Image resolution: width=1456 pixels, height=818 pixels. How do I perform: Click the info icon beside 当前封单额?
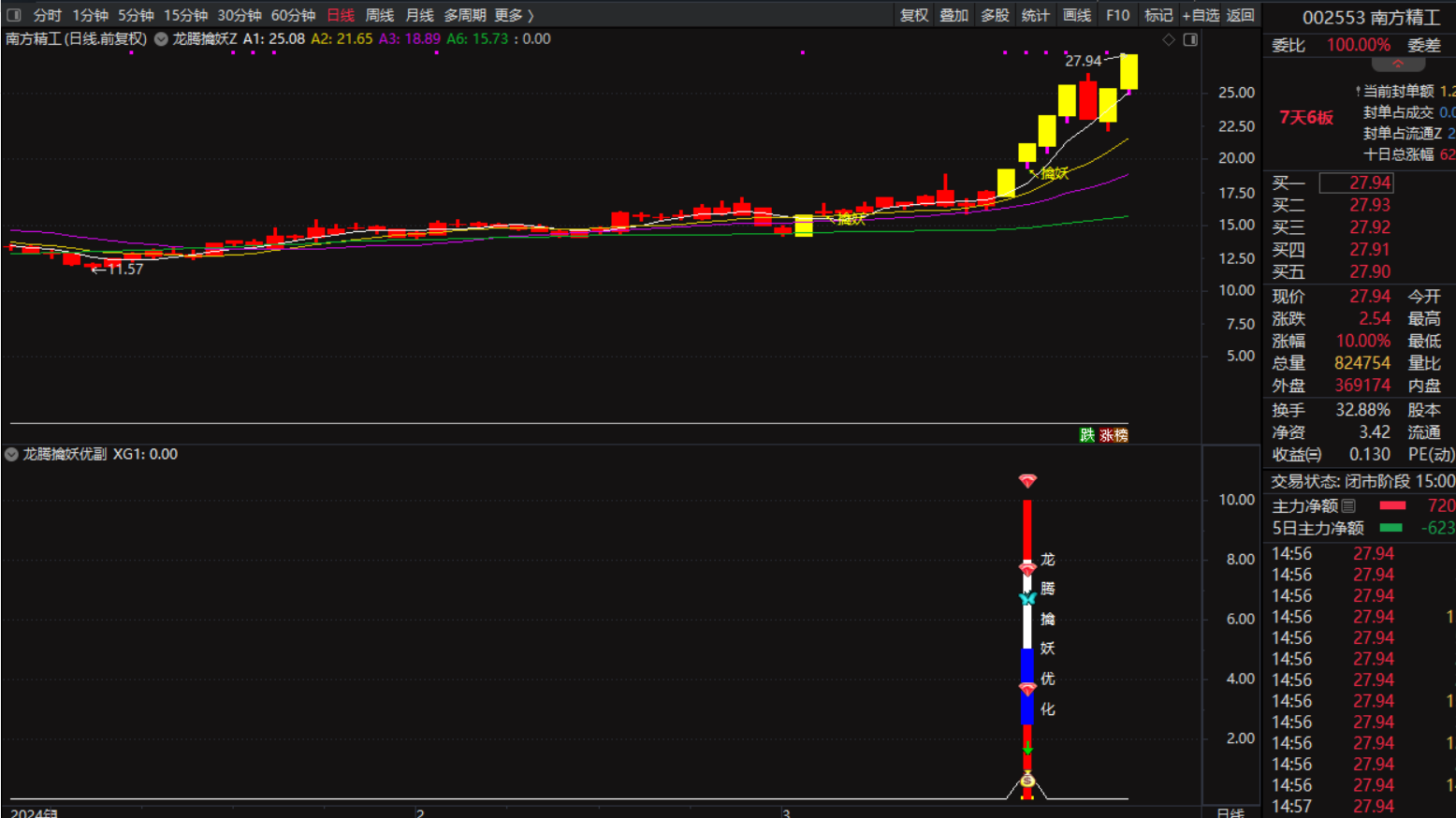point(1358,91)
